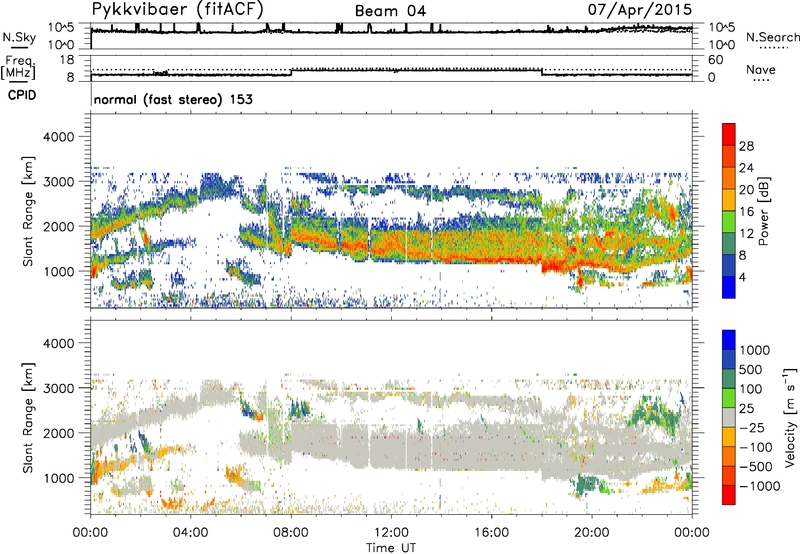
Task: Click the red -1000 velocity colorbar segment
Action: coord(729,495)
